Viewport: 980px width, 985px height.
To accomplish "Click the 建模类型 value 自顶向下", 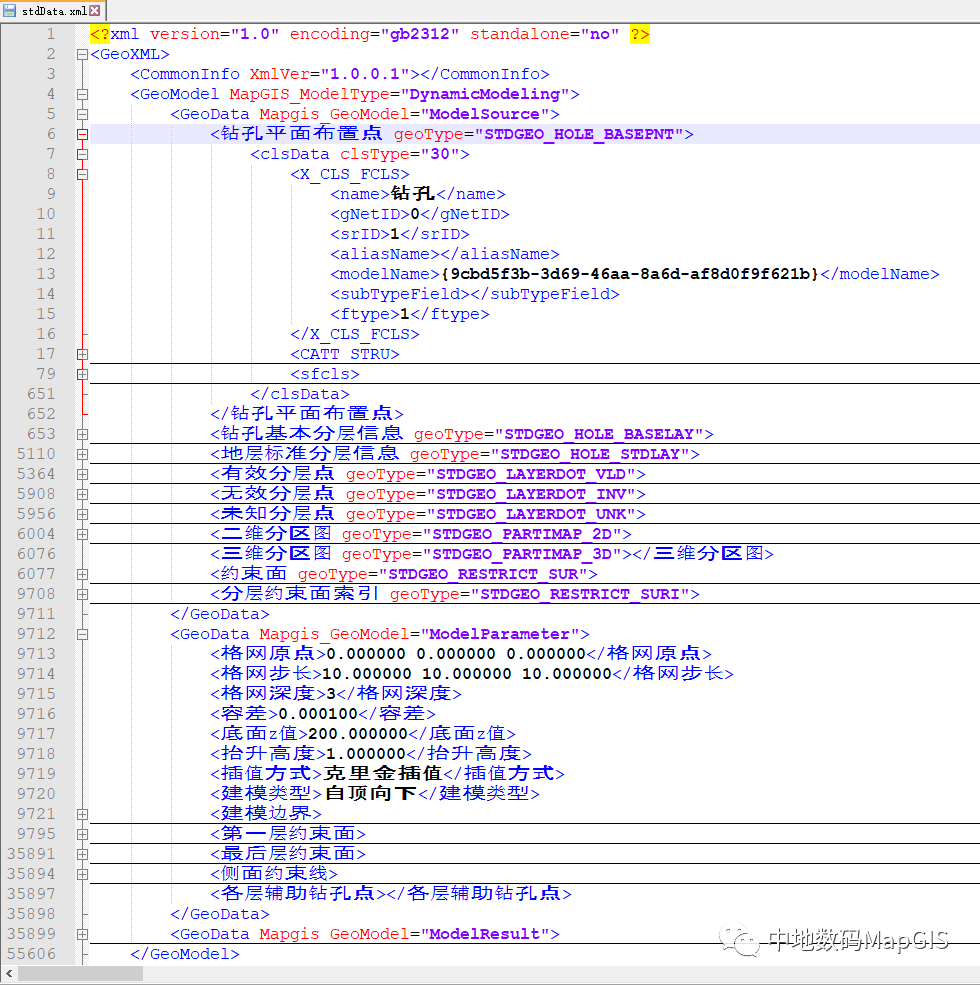I will pyautogui.click(x=371, y=793).
